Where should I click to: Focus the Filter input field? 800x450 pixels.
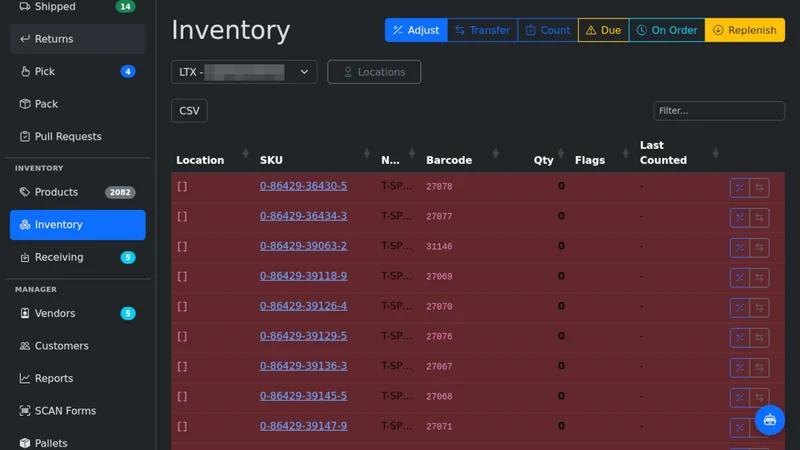click(719, 111)
